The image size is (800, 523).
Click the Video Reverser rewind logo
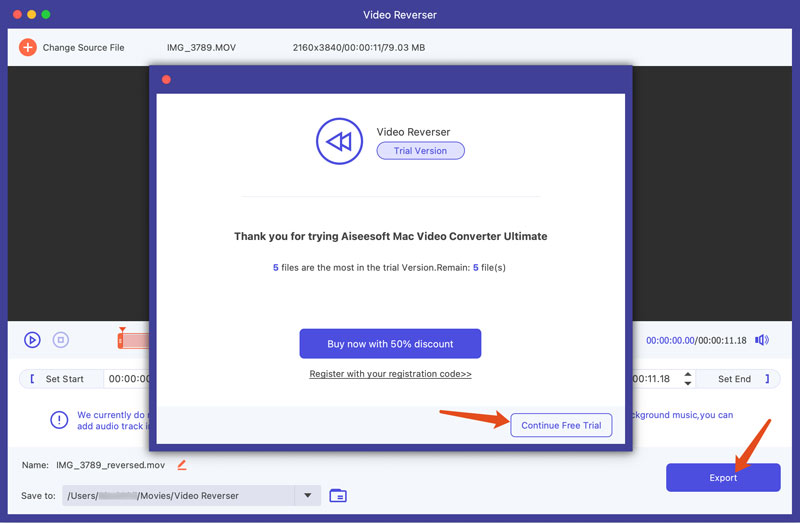click(x=339, y=141)
